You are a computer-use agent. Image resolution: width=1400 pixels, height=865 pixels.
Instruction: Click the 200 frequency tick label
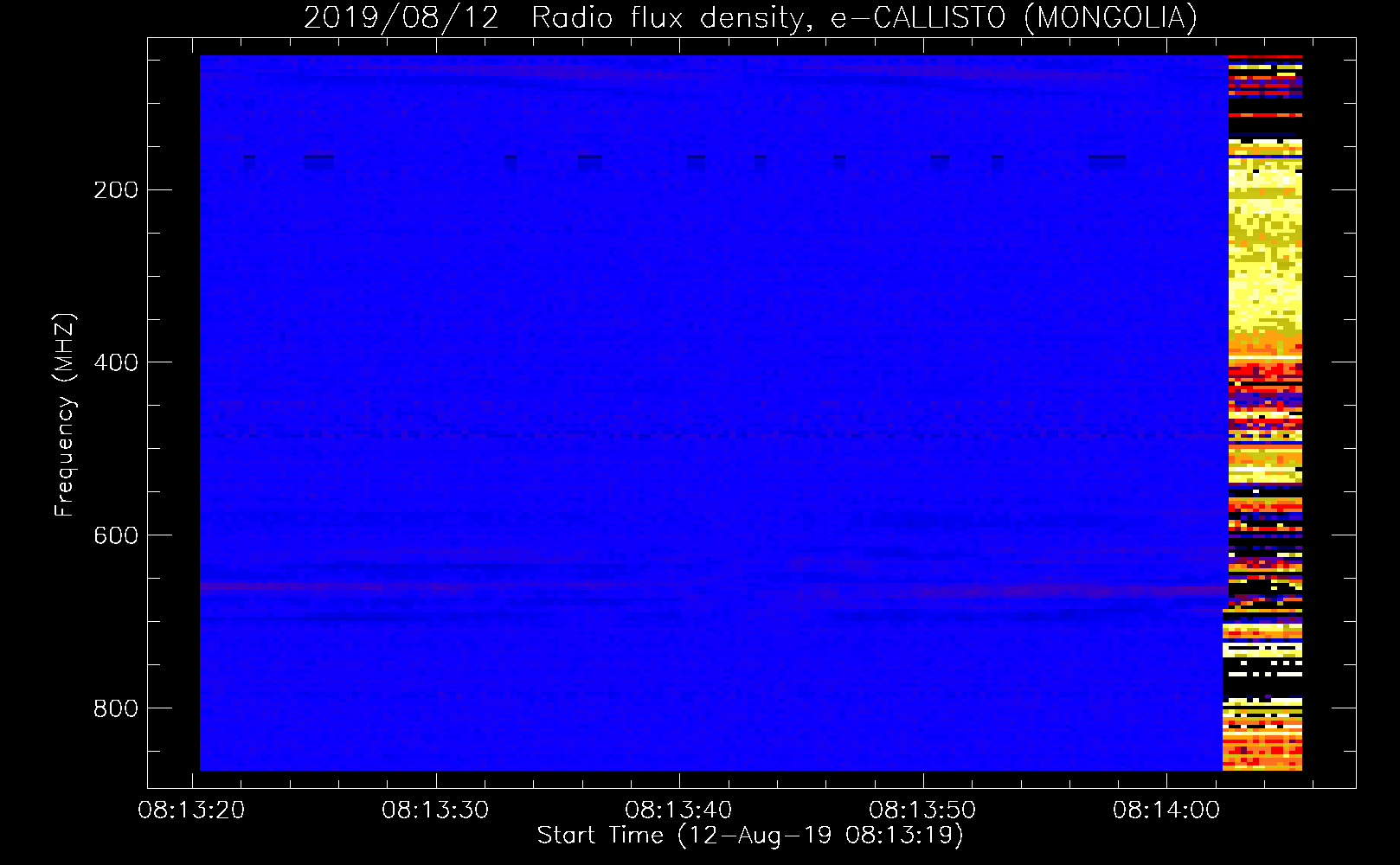(x=116, y=190)
